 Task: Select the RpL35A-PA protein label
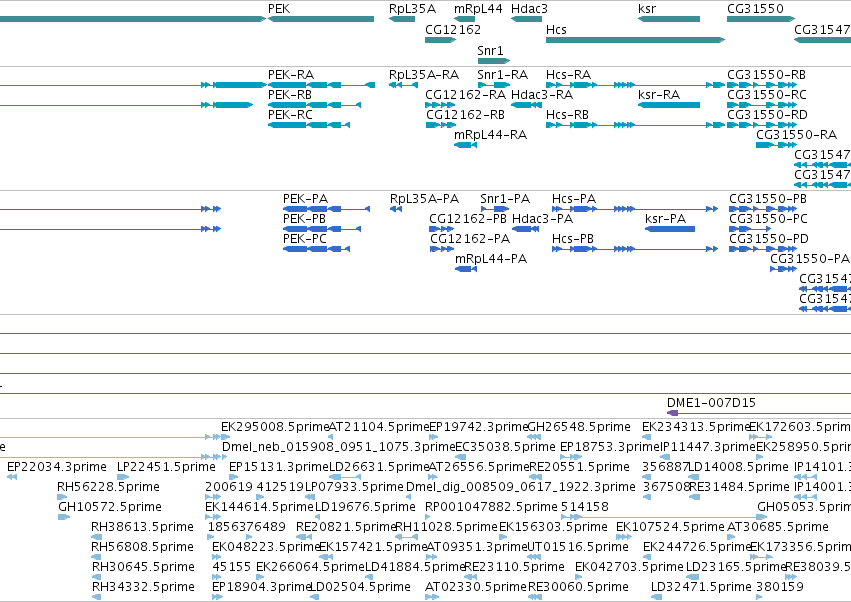click(x=424, y=199)
